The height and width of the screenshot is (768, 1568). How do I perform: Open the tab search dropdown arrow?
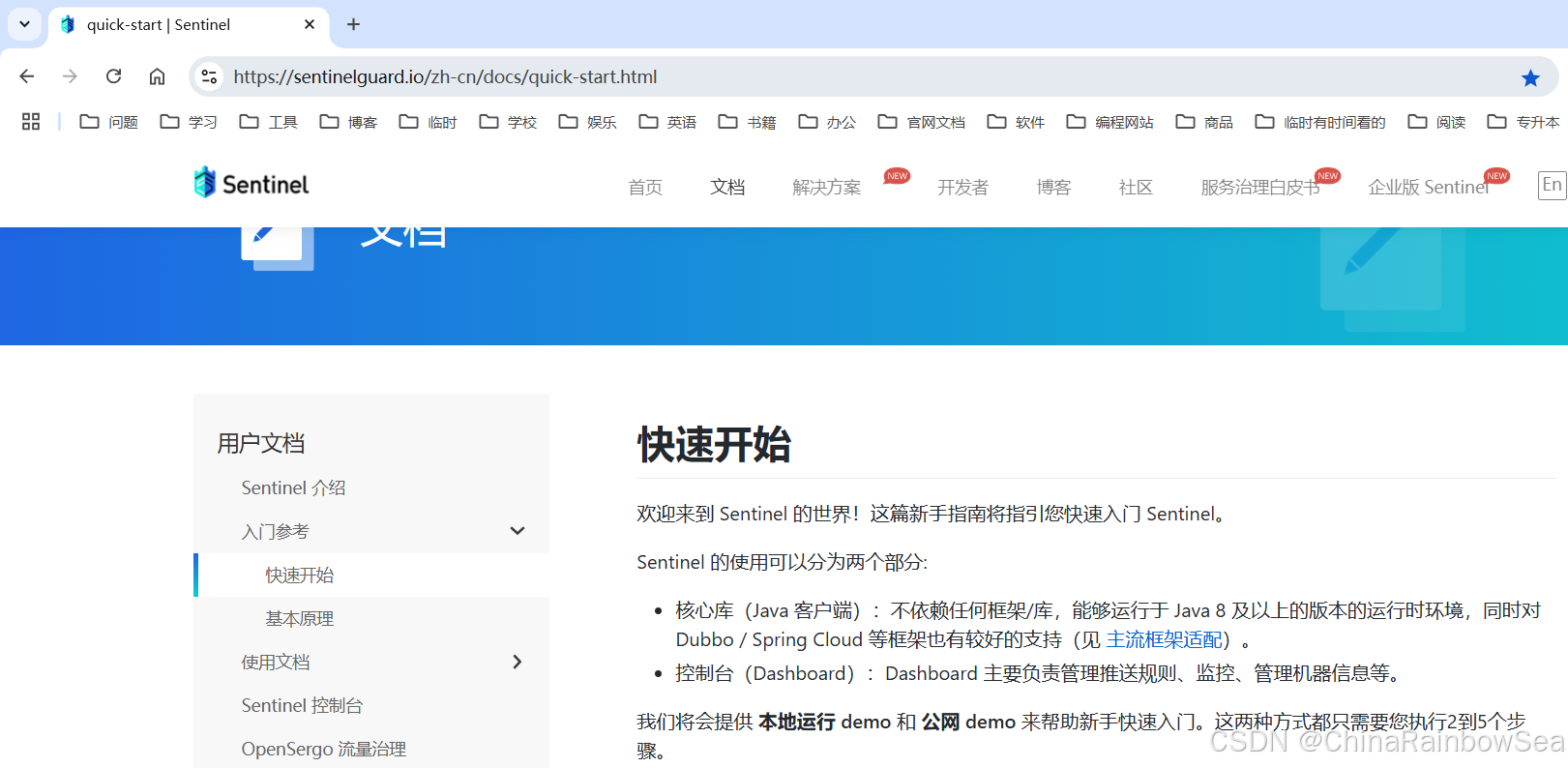[x=24, y=24]
